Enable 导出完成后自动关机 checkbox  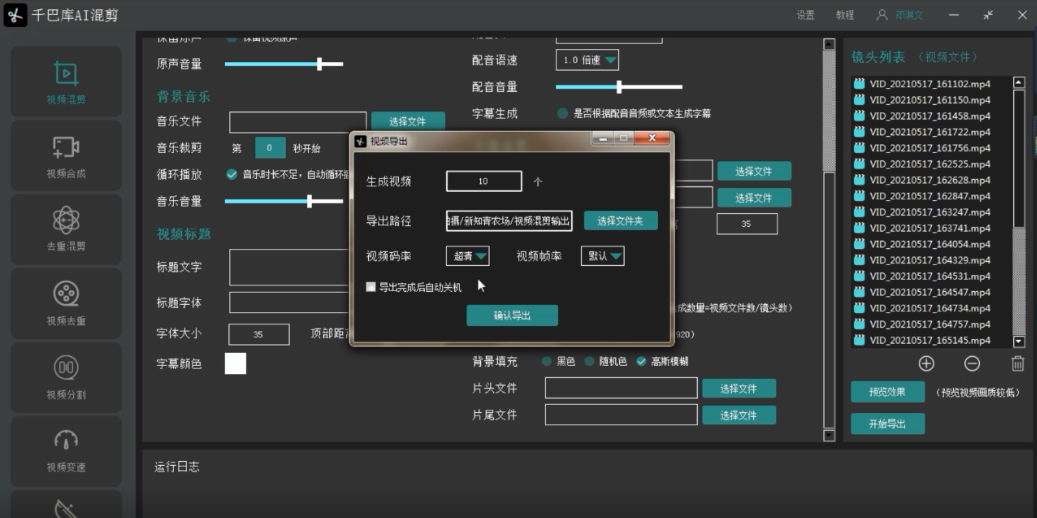371,287
